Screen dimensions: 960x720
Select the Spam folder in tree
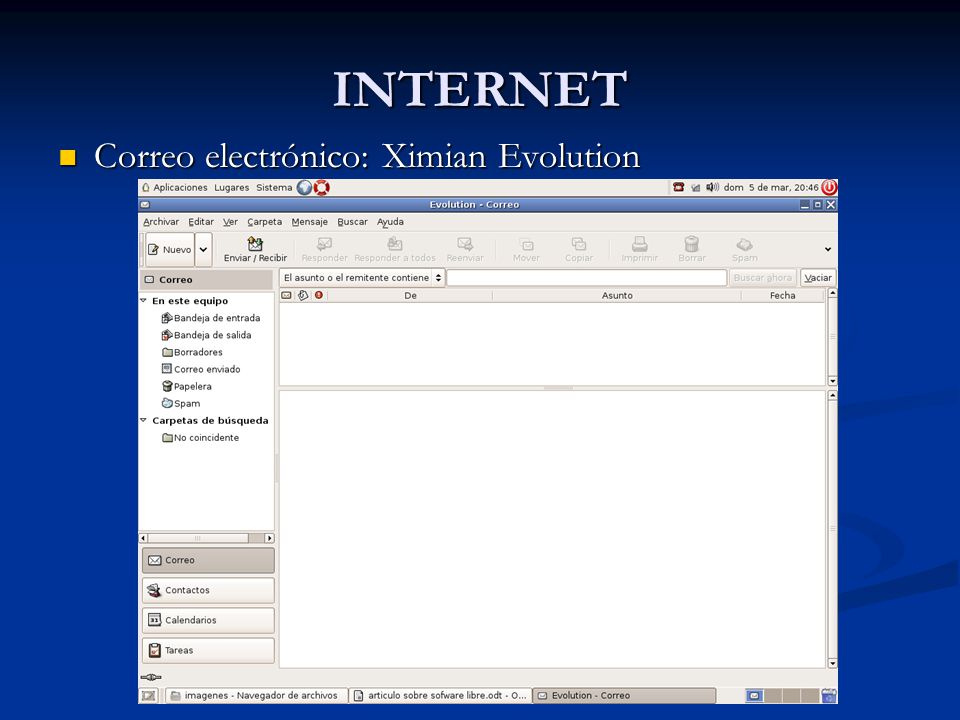pos(181,403)
